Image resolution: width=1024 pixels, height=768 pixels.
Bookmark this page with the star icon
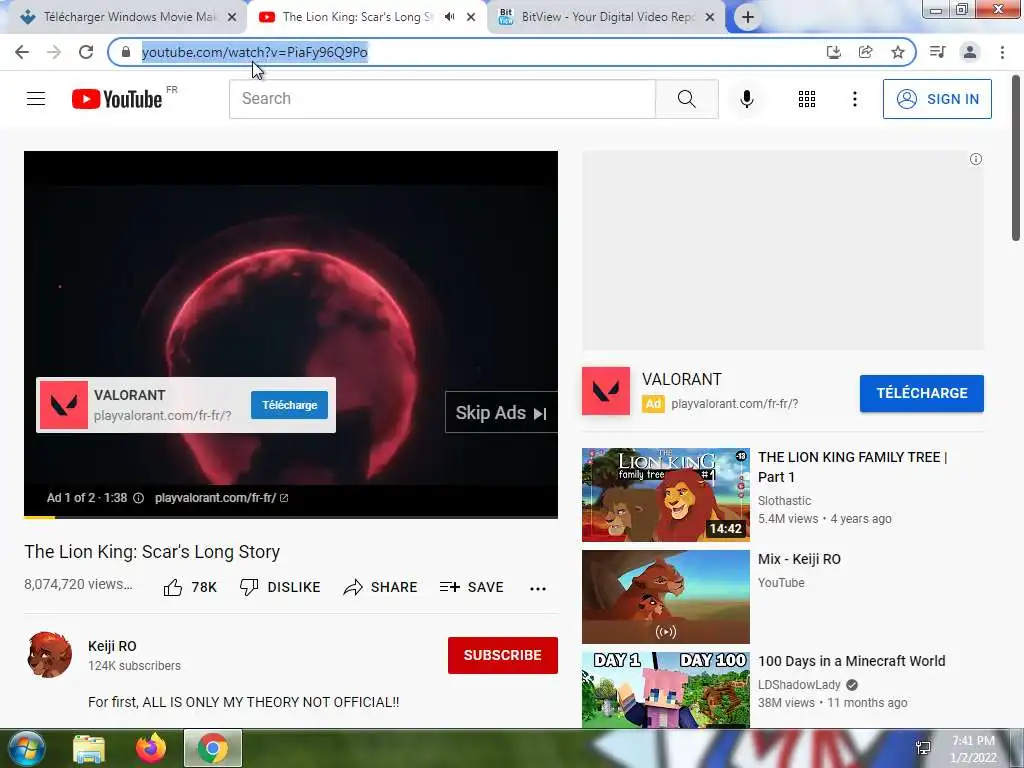pos(898,52)
